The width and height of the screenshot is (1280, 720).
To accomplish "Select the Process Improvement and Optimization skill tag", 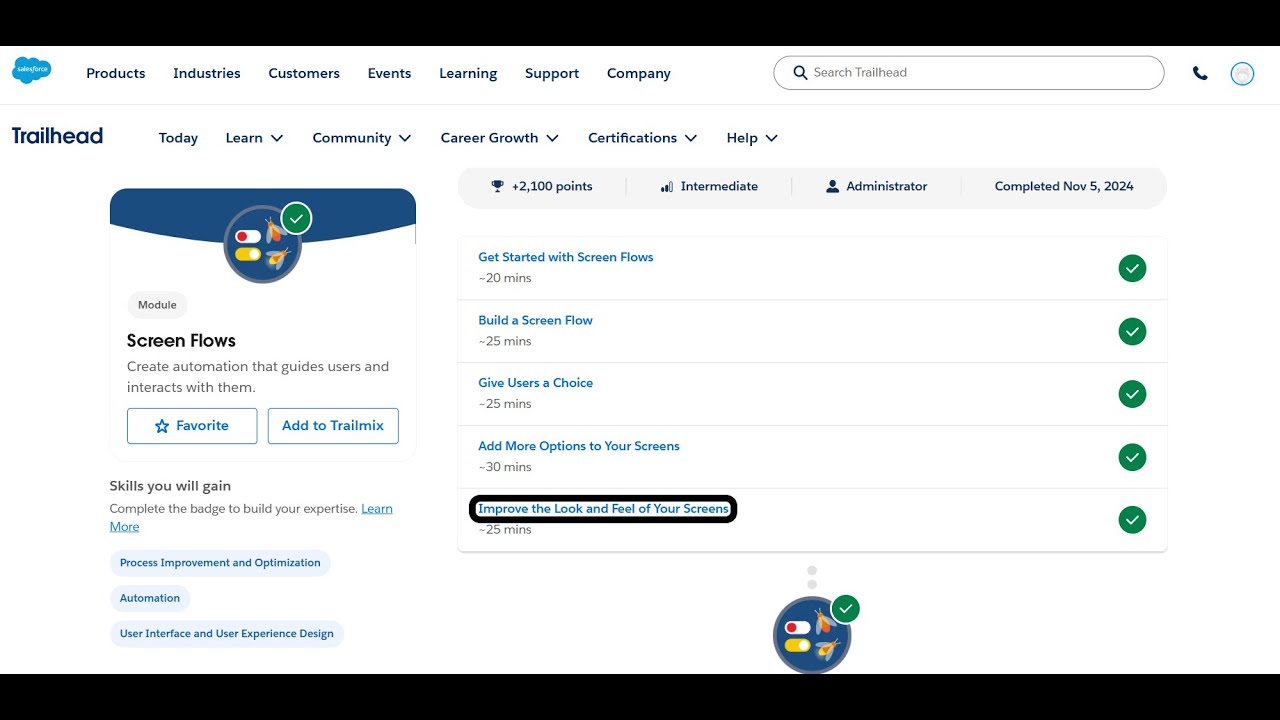I will click(x=220, y=563).
